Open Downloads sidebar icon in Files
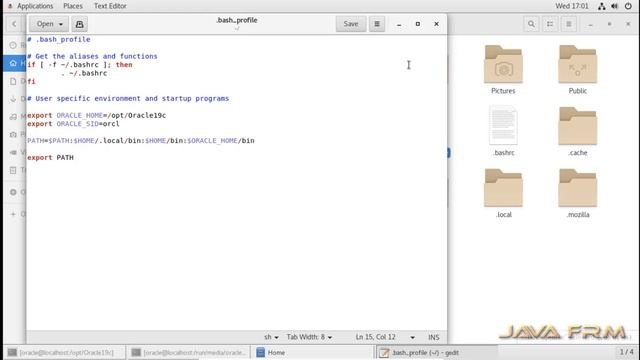Screen dimensions: 640x360 pyautogui.click(x=13, y=99)
